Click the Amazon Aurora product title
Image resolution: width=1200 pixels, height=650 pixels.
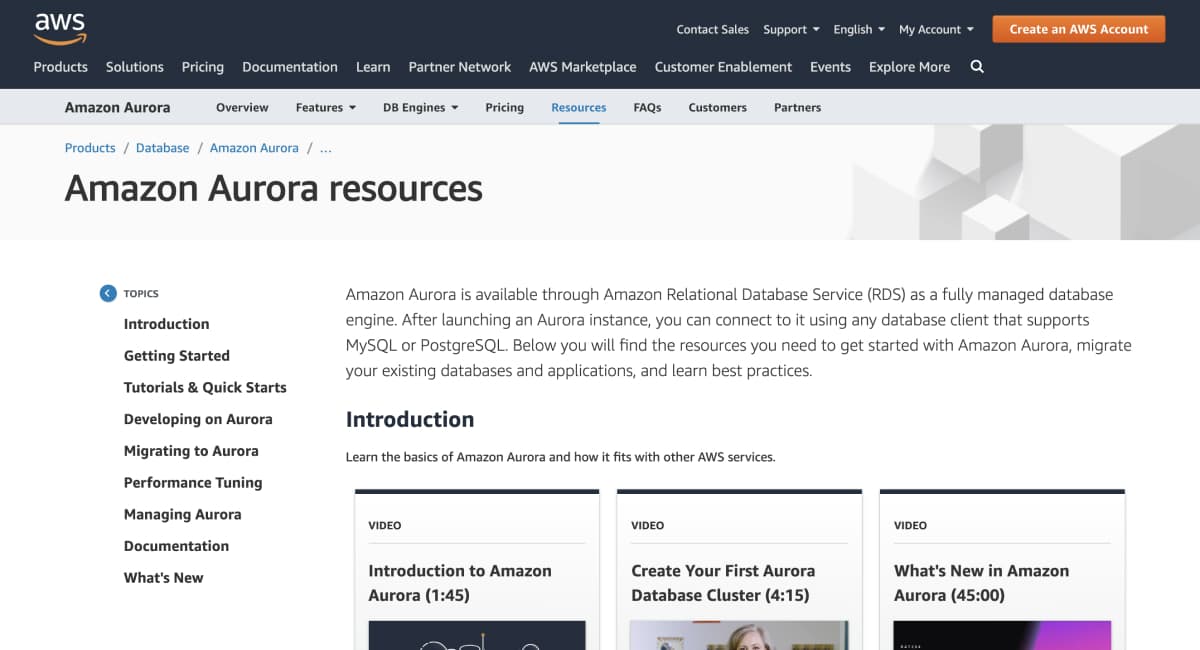117,107
